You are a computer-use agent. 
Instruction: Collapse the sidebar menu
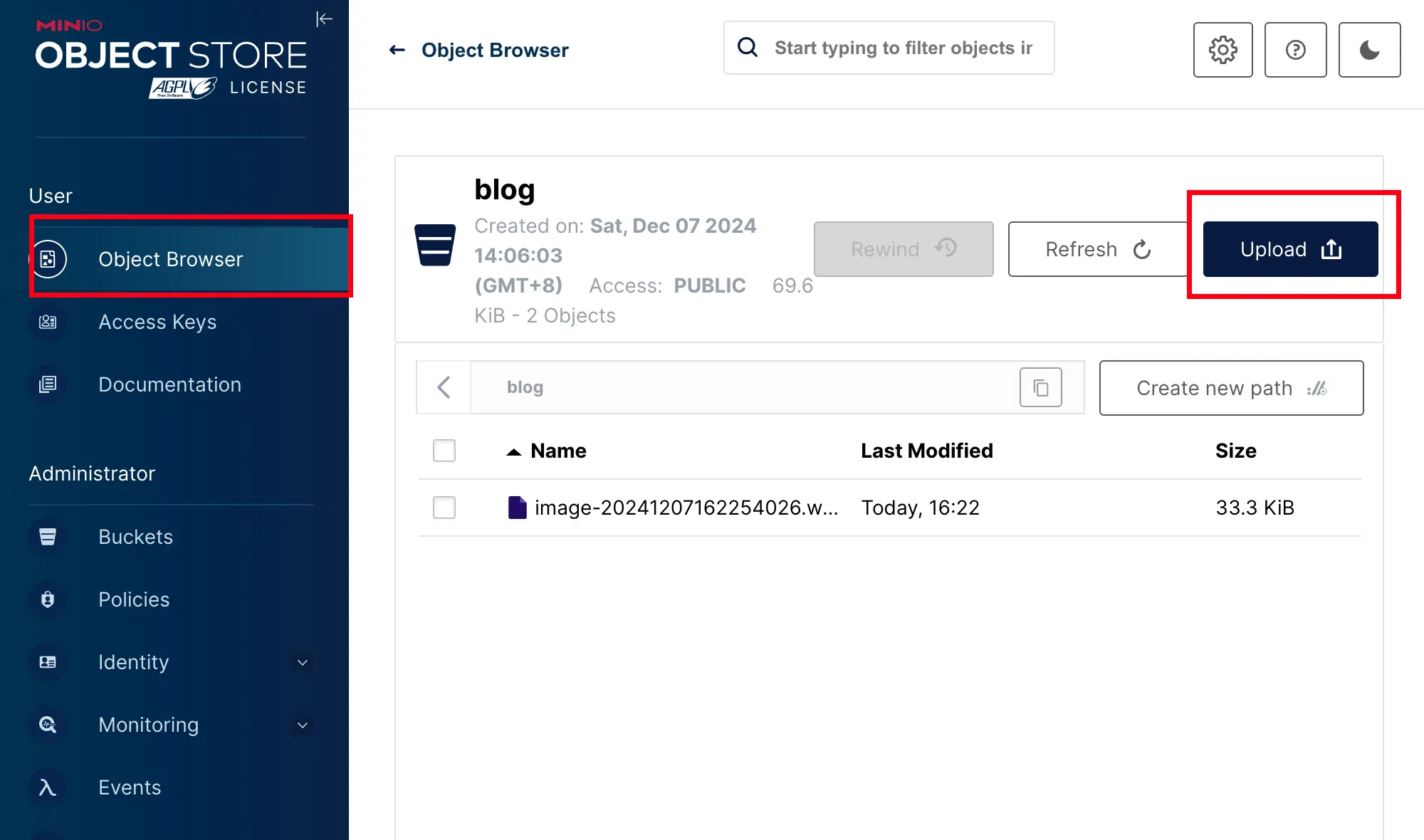324,19
